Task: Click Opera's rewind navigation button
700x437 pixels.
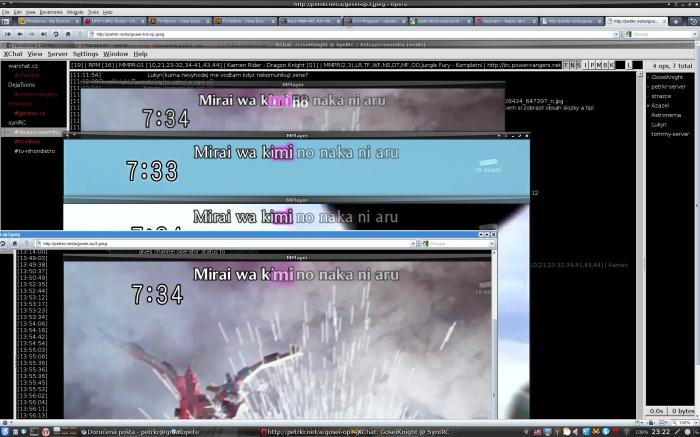Action: 8,34
